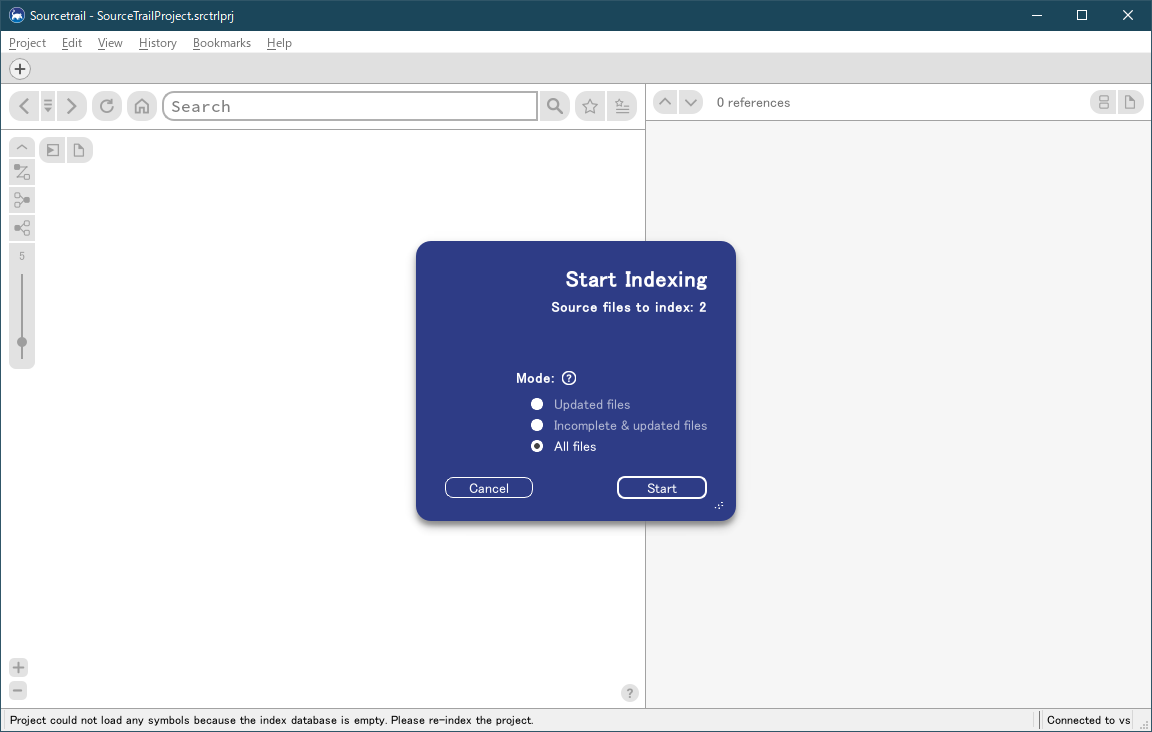Click the dialog resize grip corner
1152x732 pixels.
tap(719, 506)
